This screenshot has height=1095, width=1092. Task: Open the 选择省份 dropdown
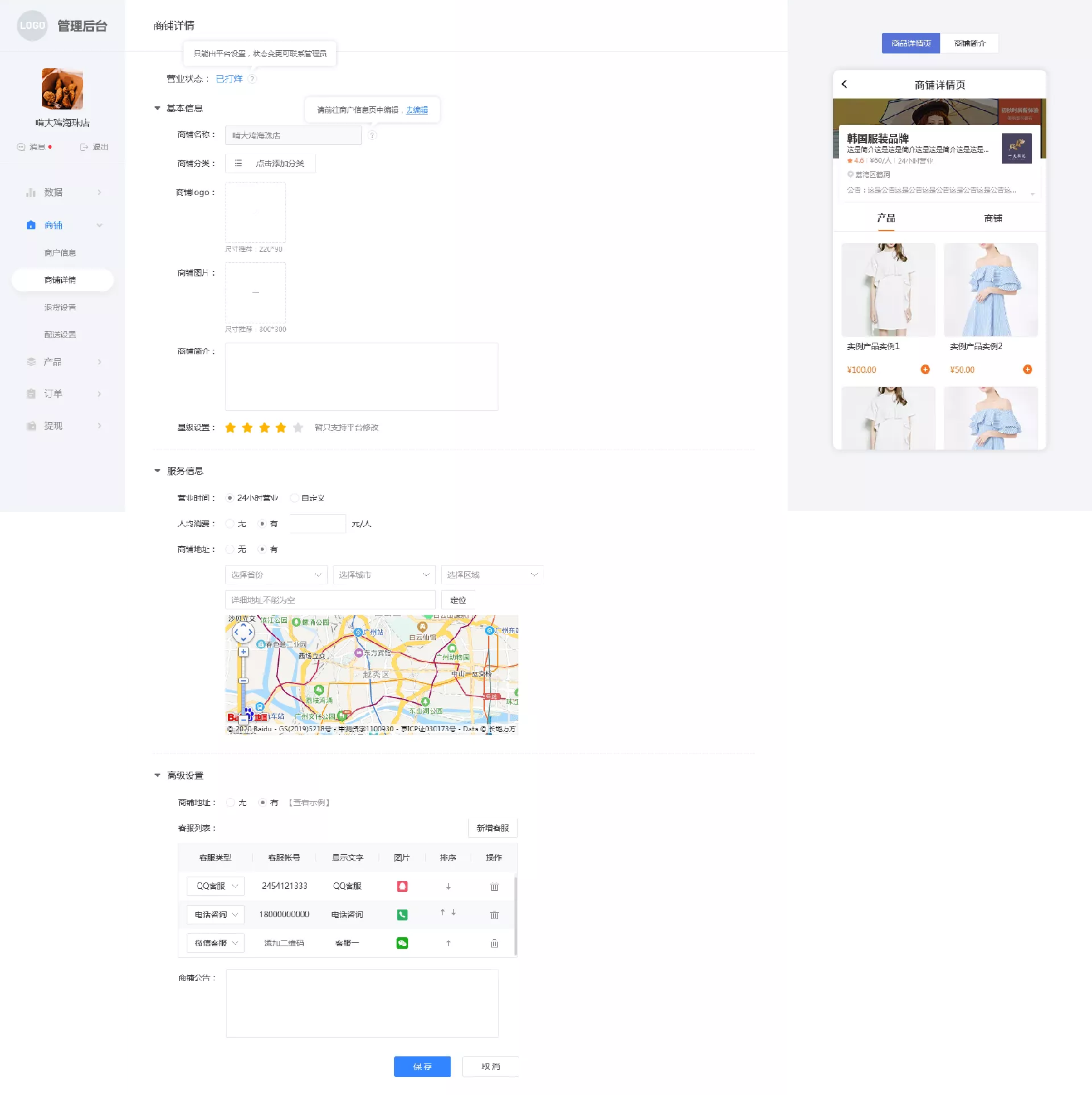[x=276, y=575]
